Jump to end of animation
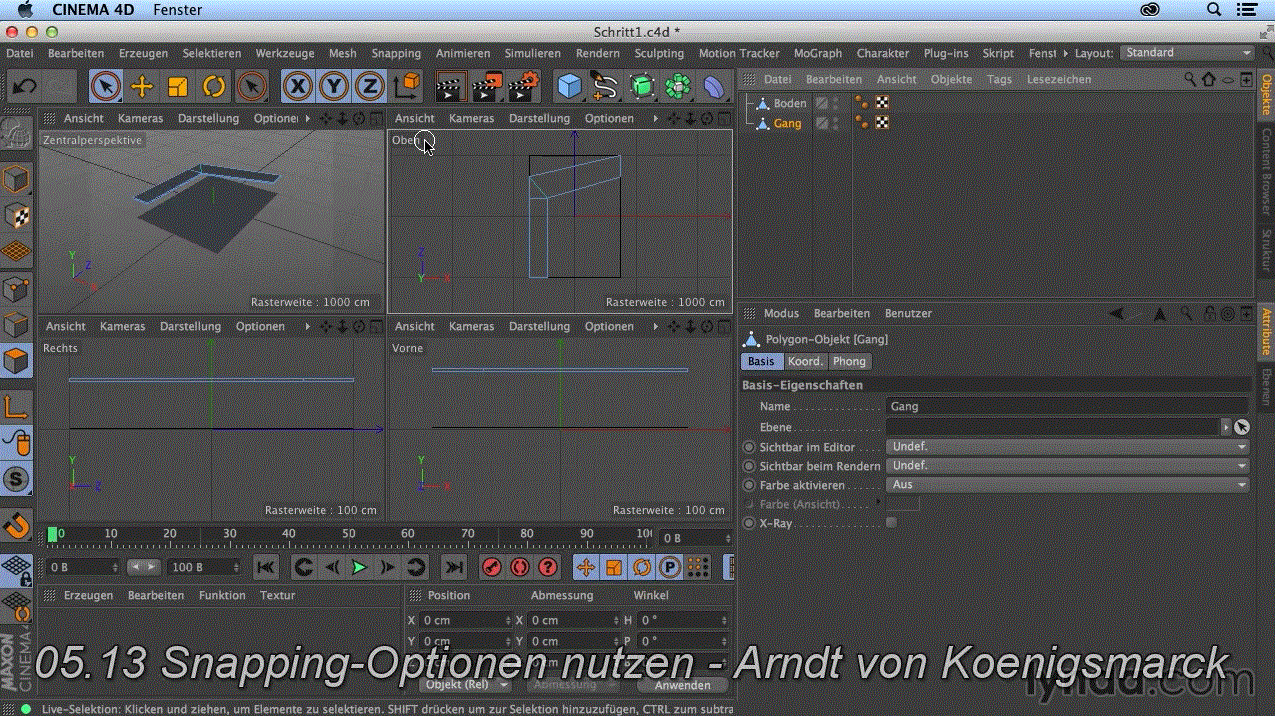Screen dimensions: 1275x716 click(453, 567)
